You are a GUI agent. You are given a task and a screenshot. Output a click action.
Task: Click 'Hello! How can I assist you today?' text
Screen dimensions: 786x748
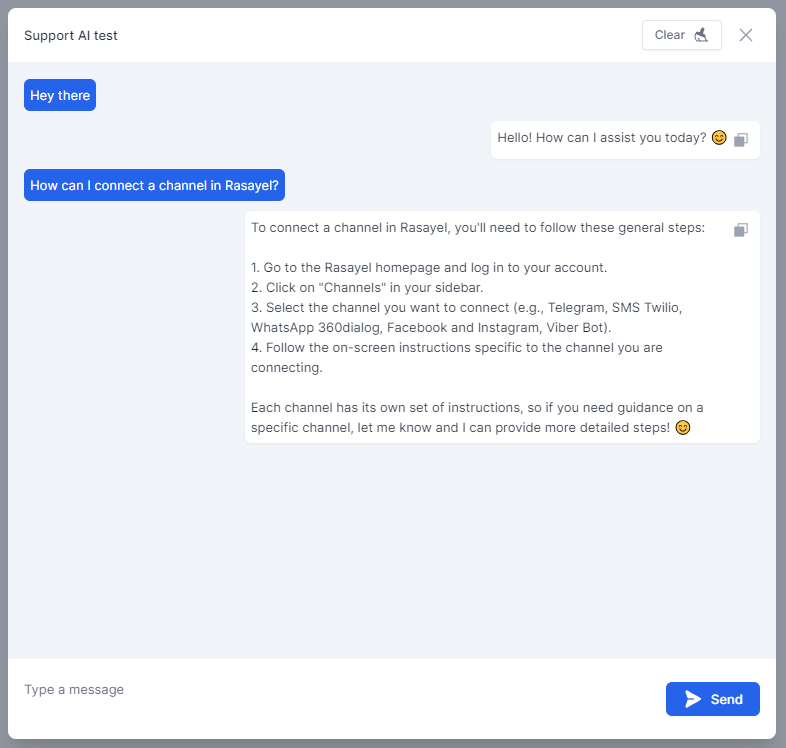[602, 138]
